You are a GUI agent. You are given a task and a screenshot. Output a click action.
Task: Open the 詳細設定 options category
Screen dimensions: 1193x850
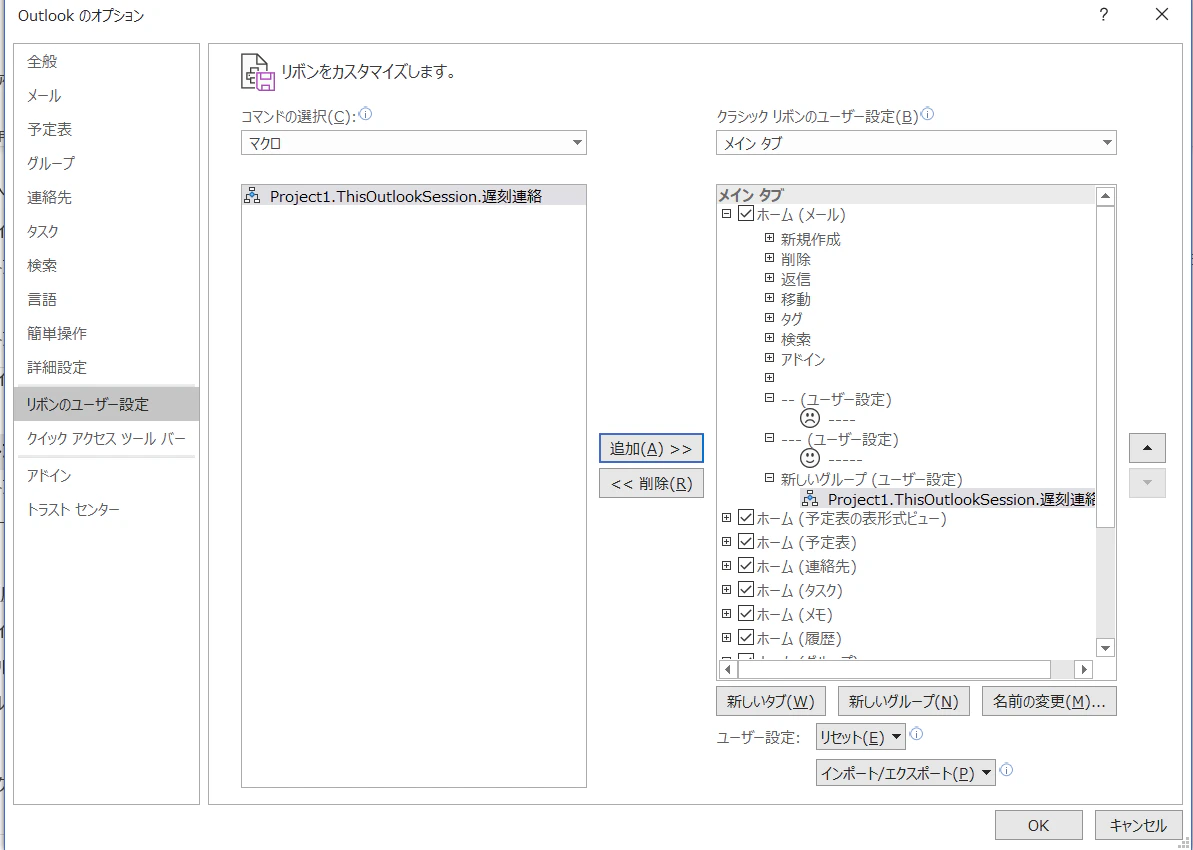point(106,368)
